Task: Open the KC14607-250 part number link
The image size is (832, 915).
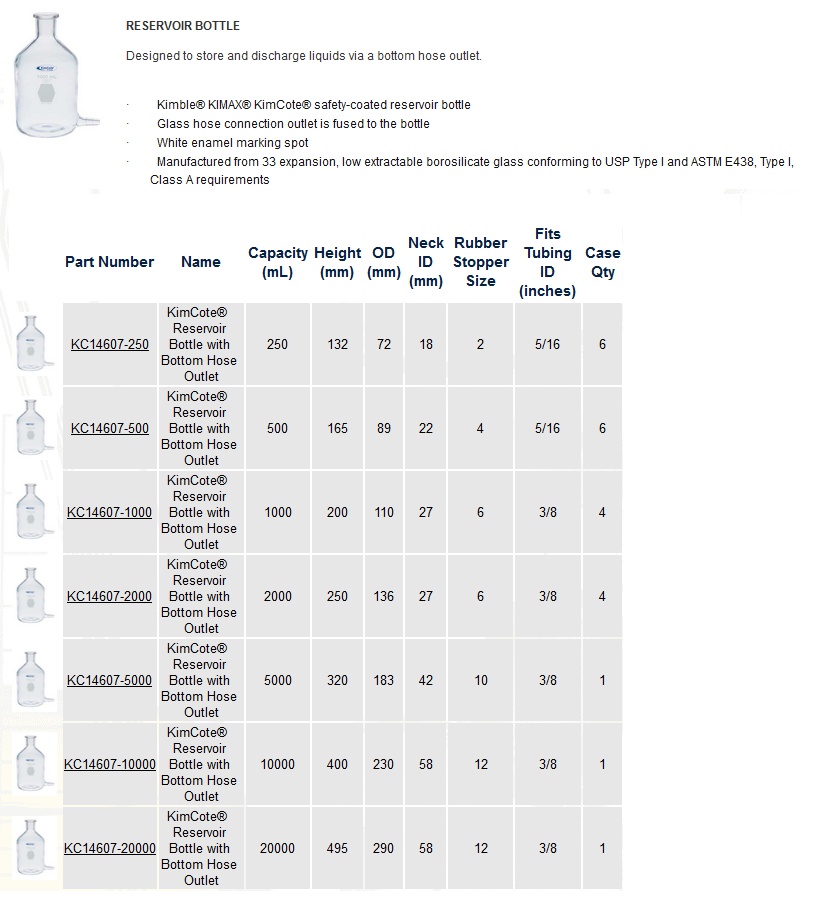Action: click(110, 344)
